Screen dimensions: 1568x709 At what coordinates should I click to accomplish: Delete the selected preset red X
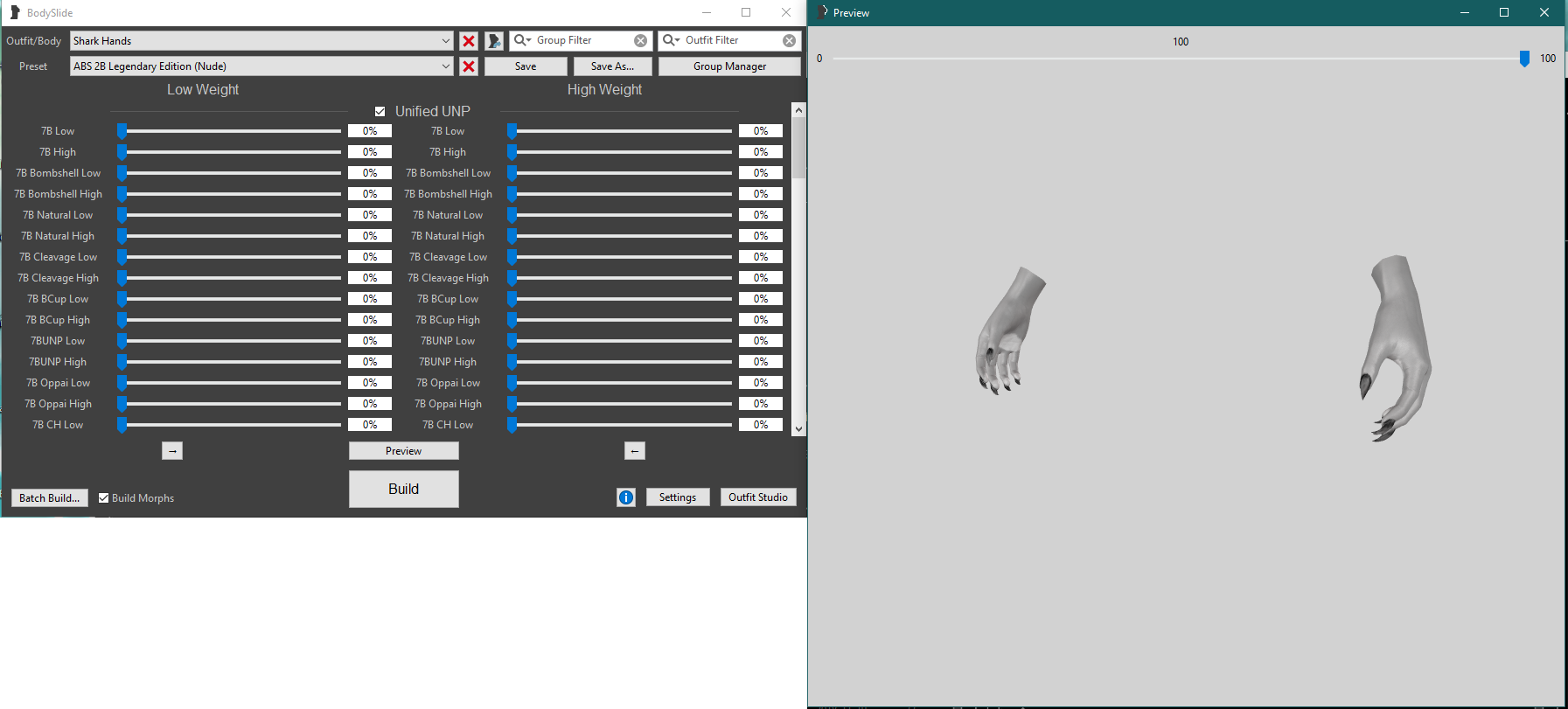pos(469,66)
